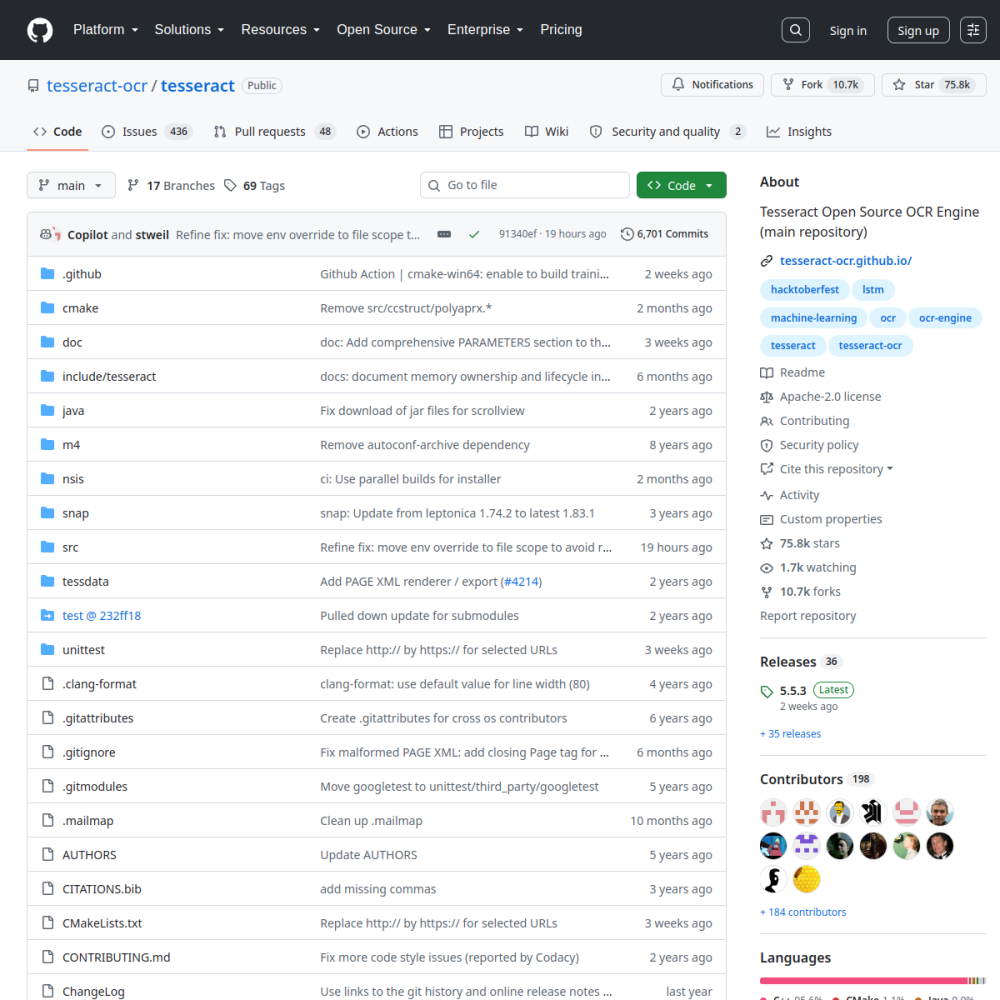Click the green check status icon
Viewport: 1000px width, 1000px height.
click(x=474, y=235)
